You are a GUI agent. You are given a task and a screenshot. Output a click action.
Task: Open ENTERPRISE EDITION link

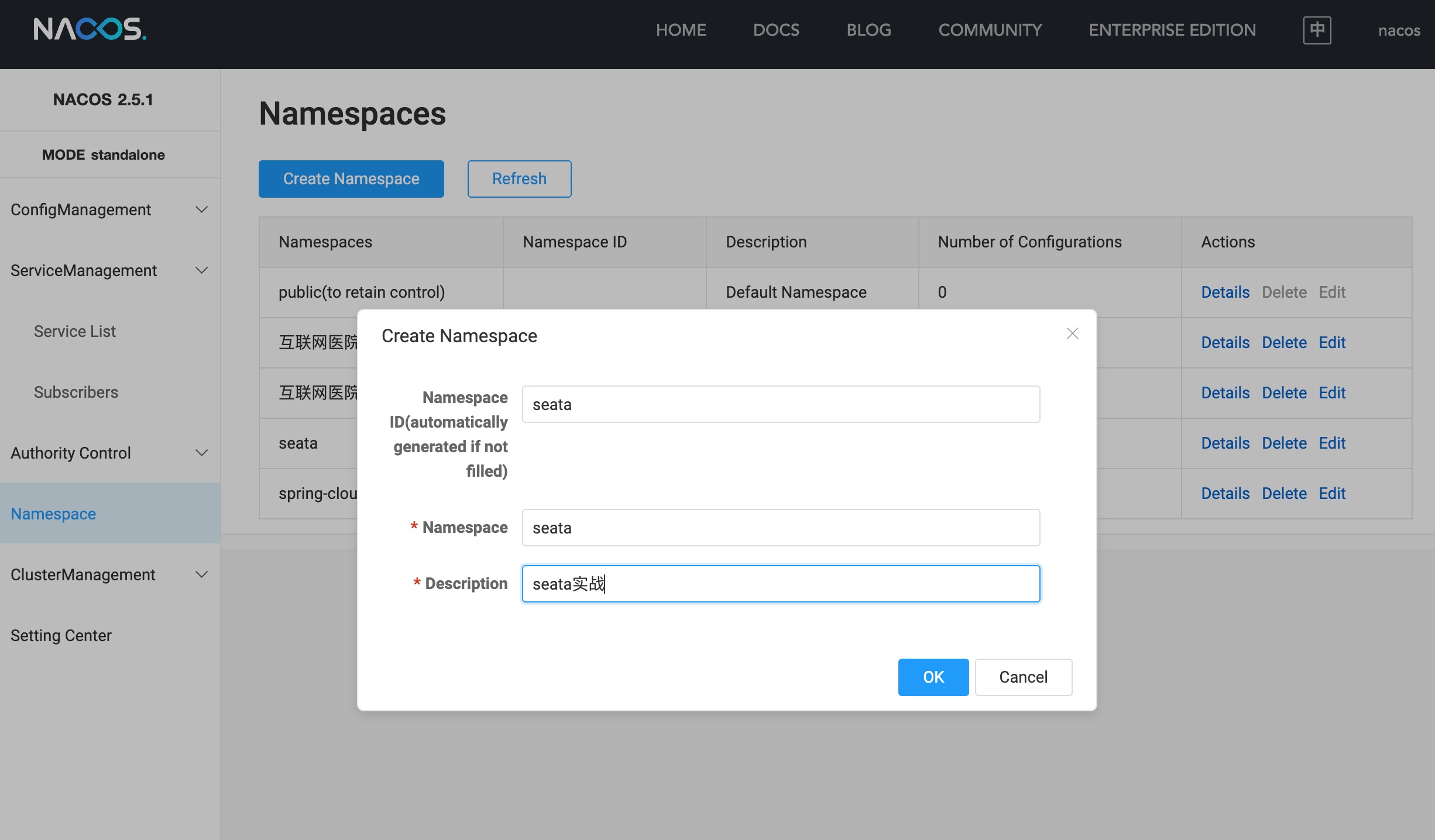1172,30
